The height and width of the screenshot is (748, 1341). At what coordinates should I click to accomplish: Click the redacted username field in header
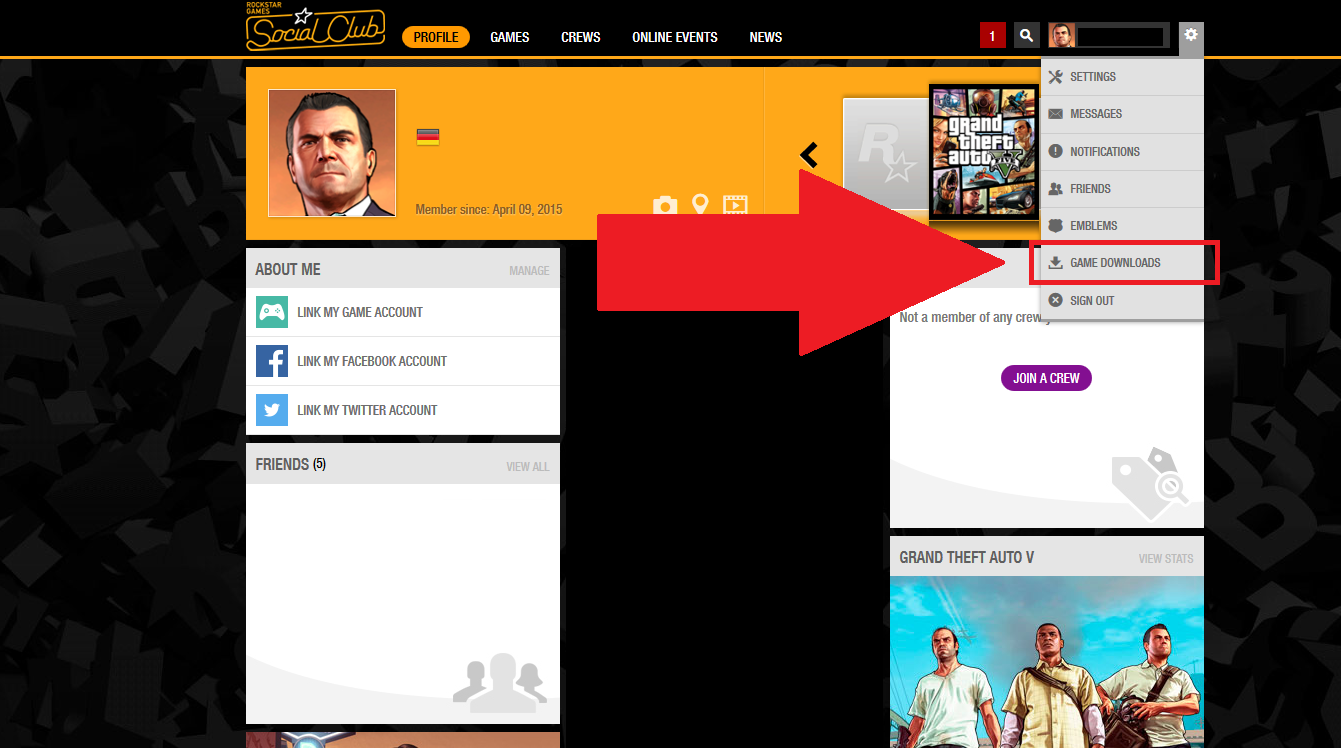pos(1121,36)
